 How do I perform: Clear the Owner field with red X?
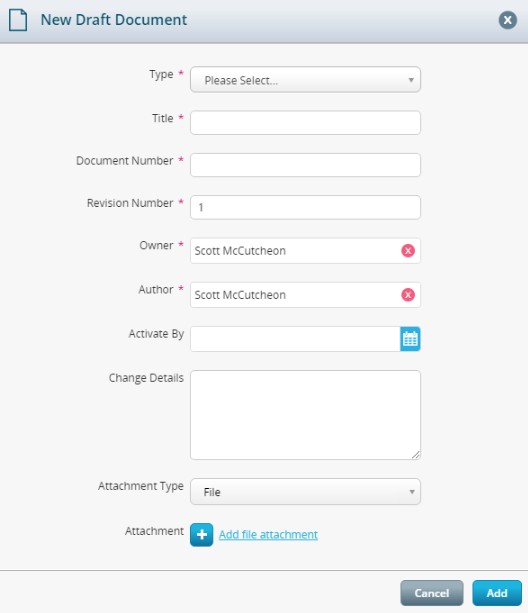408,251
